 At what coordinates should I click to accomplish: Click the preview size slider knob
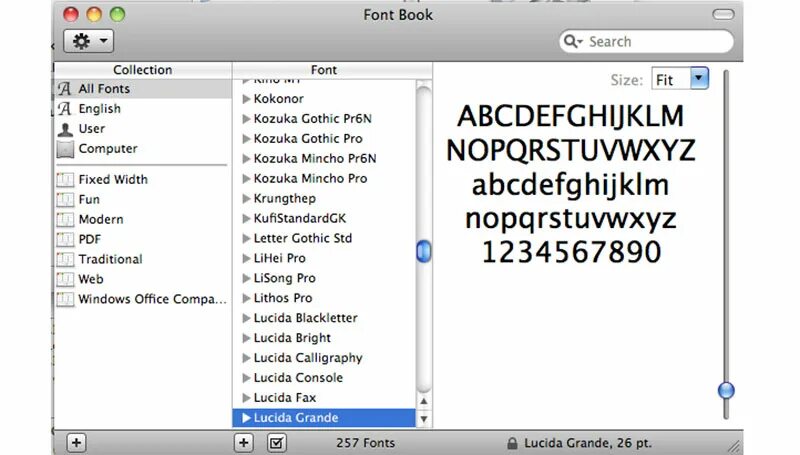click(726, 391)
